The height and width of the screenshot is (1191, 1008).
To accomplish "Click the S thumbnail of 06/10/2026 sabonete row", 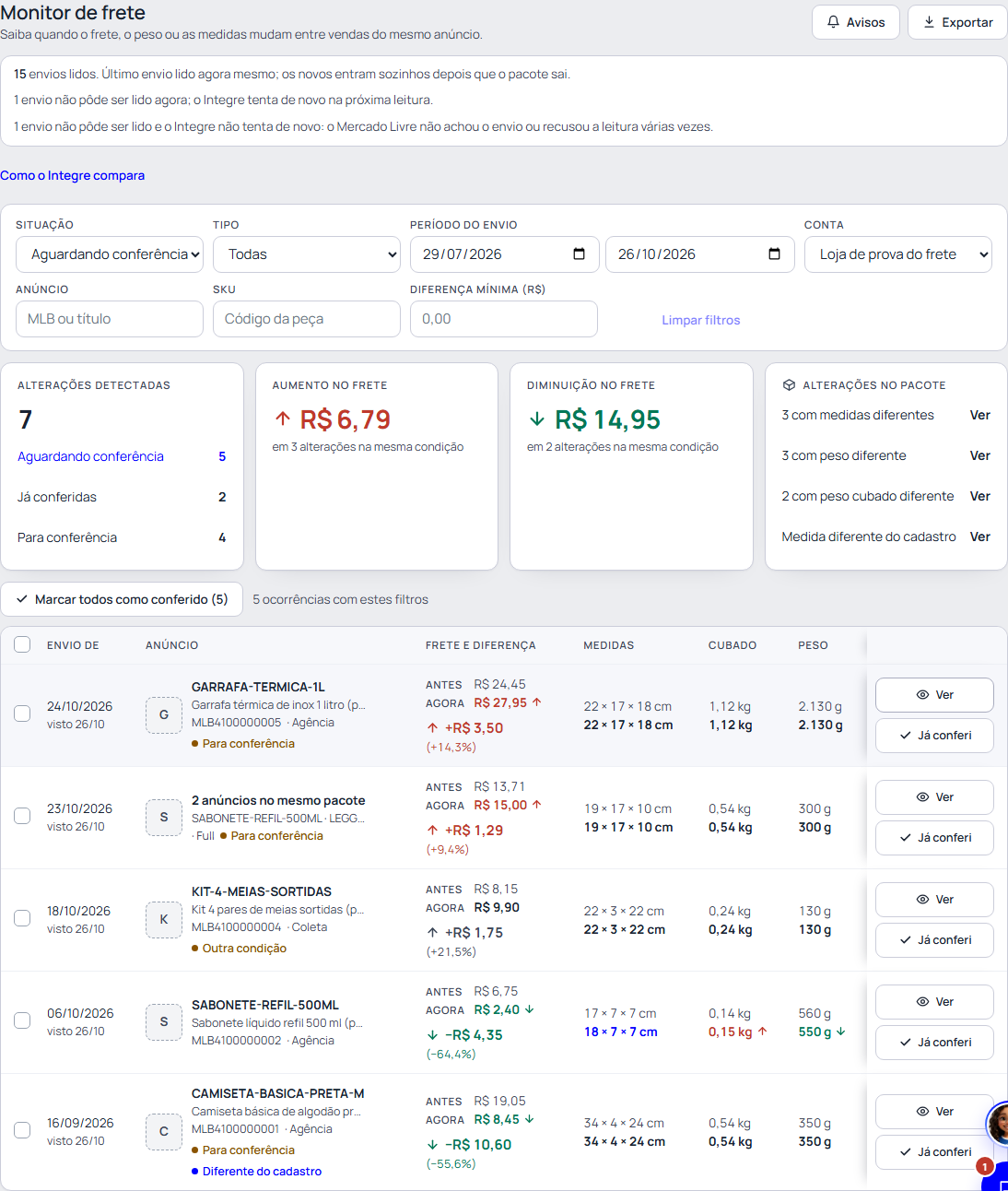I will click(164, 1021).
